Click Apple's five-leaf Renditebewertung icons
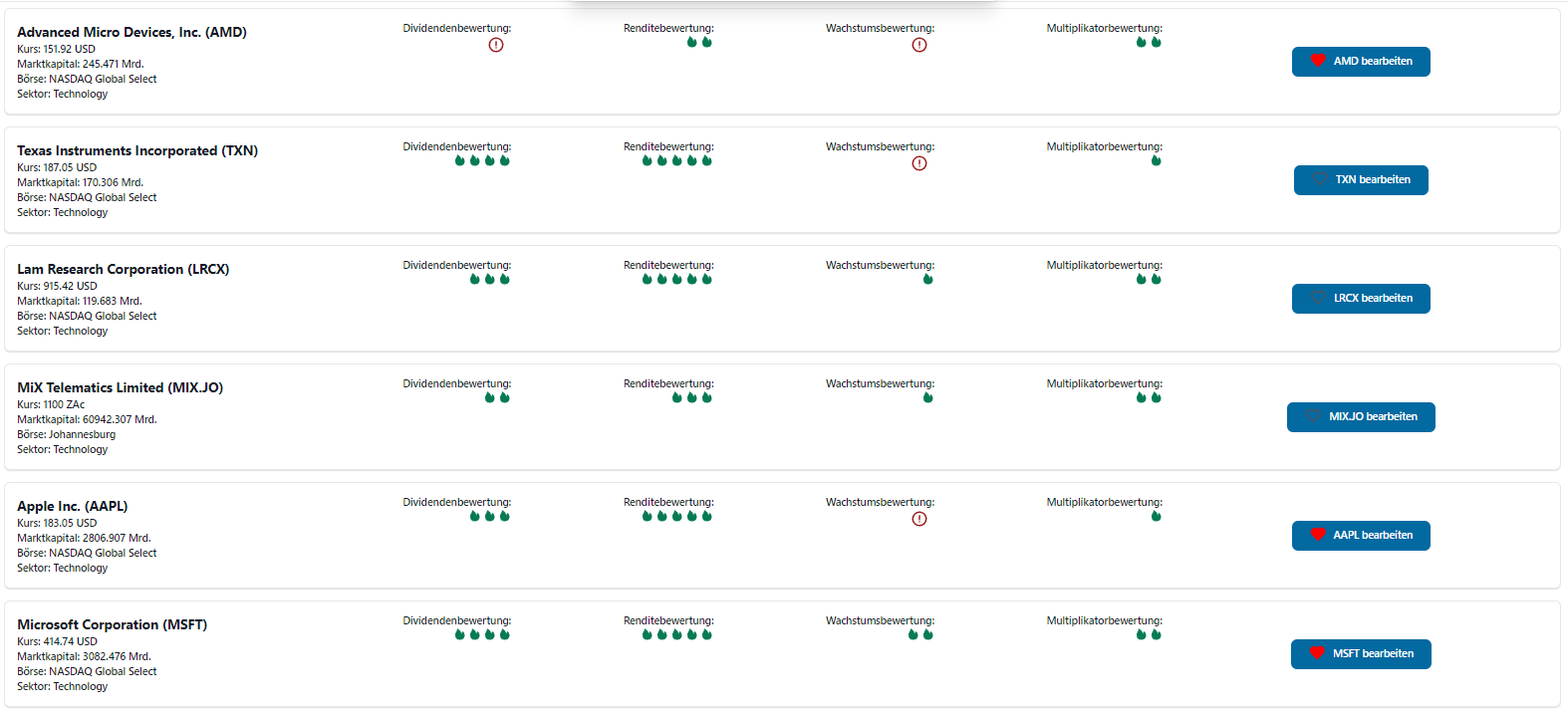 coord(676,516)
